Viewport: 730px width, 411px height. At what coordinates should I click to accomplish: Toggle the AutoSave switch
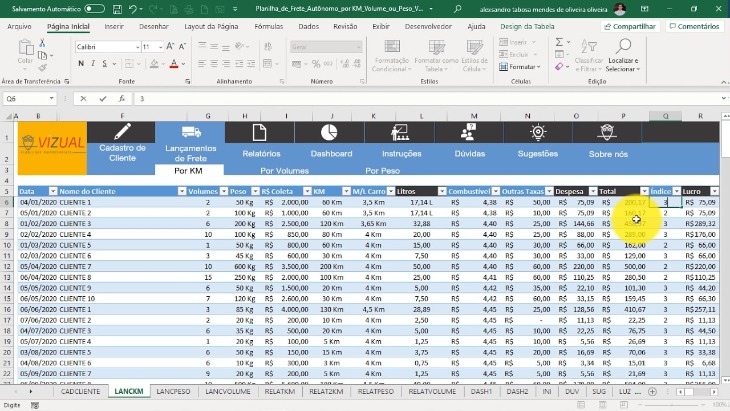(95, 9)
